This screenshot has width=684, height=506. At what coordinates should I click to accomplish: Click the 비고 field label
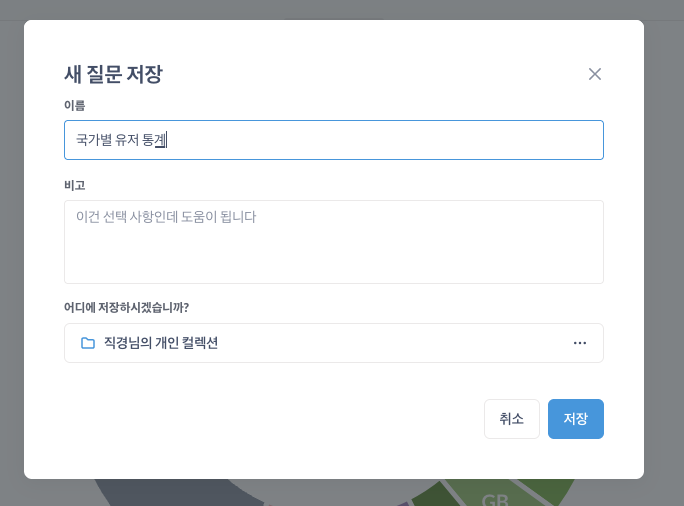(74, 185)
